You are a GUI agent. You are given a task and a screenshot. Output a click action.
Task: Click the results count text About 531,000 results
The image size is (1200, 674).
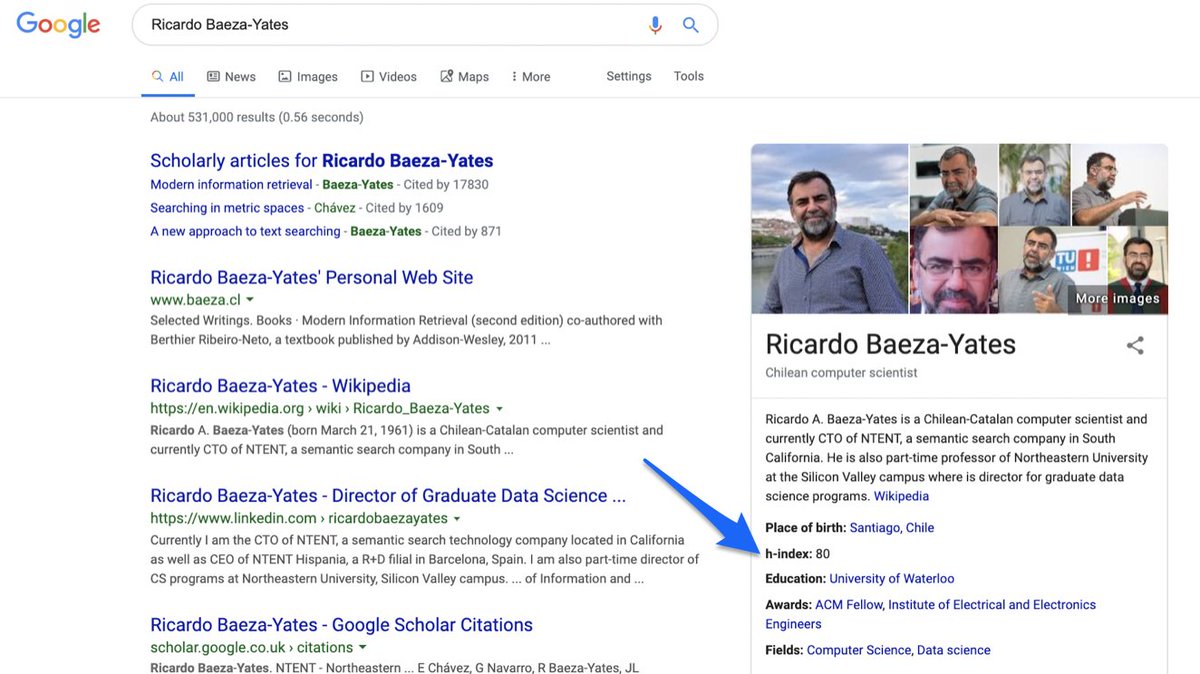257,117
